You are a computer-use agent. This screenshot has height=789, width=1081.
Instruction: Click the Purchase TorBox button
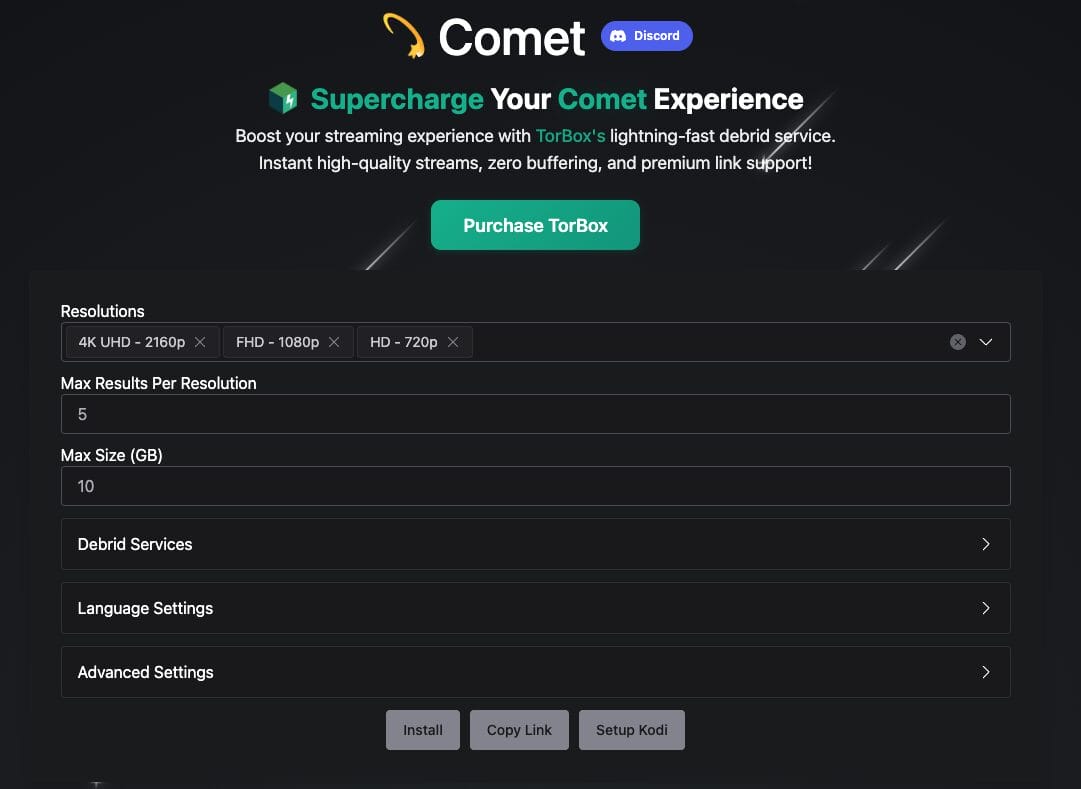[x=535, y=225]
